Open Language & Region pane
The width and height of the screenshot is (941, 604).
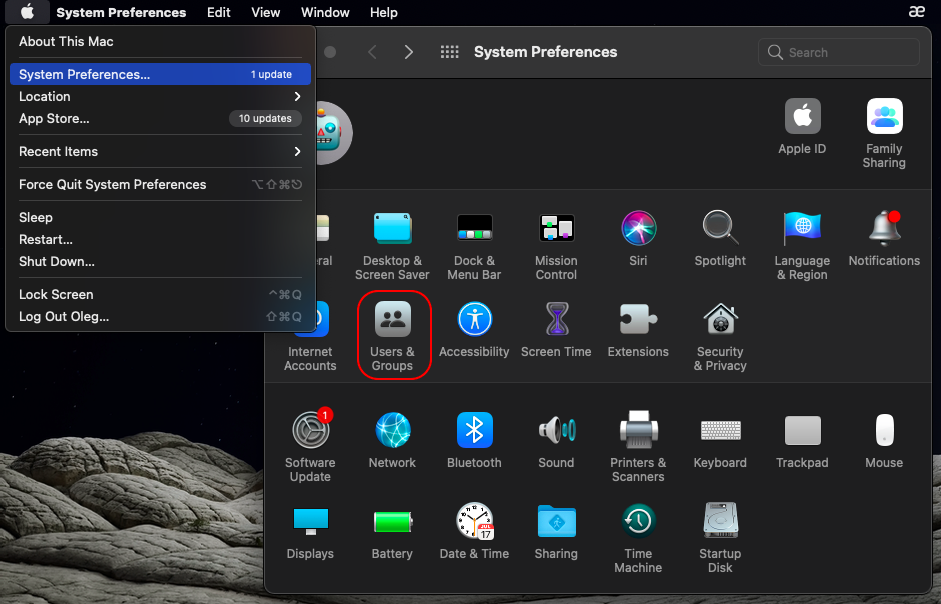tap(802, 246)
